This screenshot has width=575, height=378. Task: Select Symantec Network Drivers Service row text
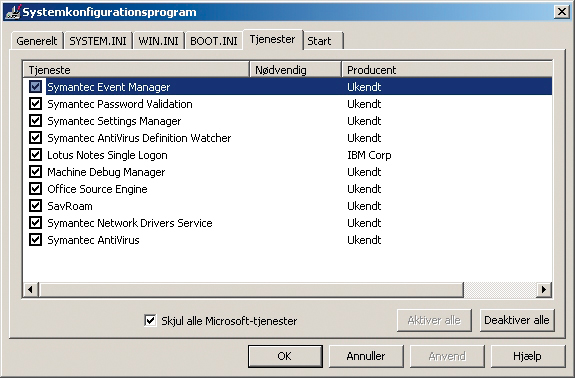[130, 223]
